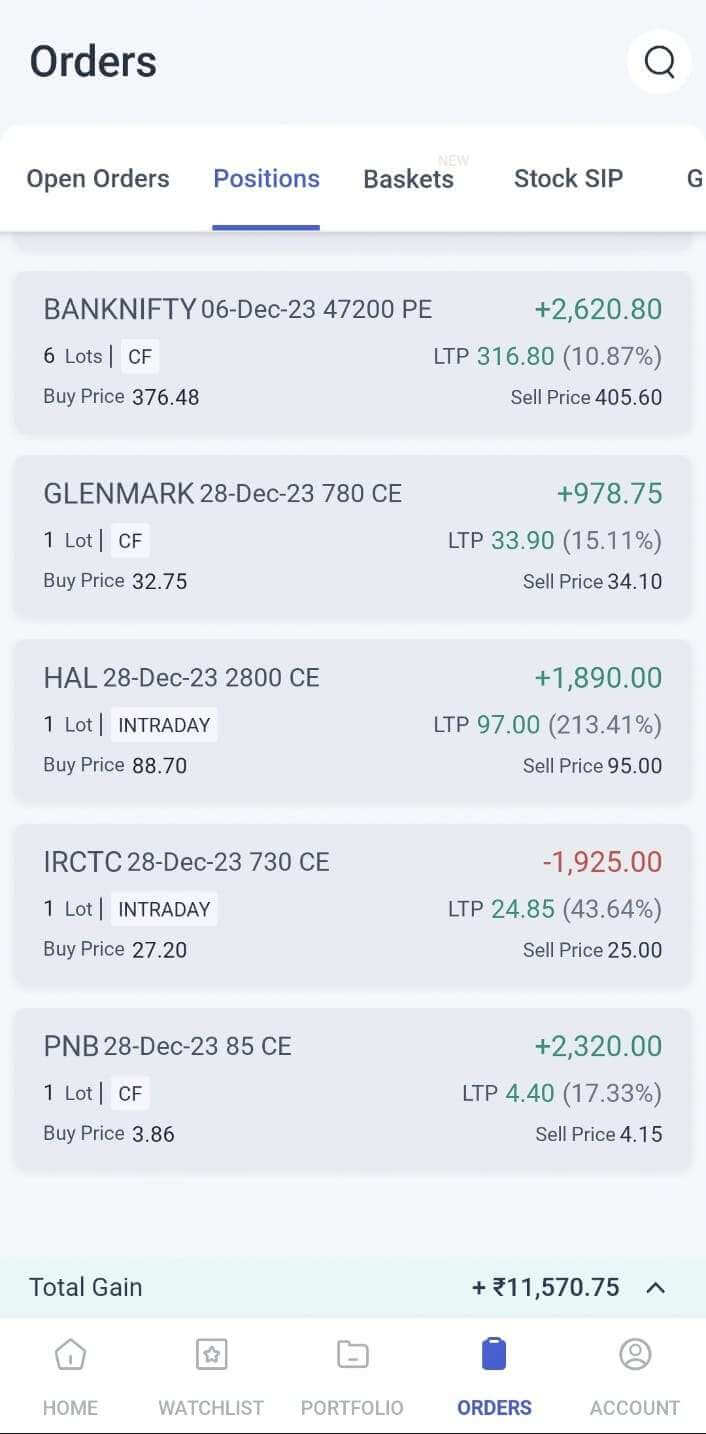Switch to the Open Orders tab
Image resolution: width=706 pixels, height=1434 pixels.
(x=98, y=179)
